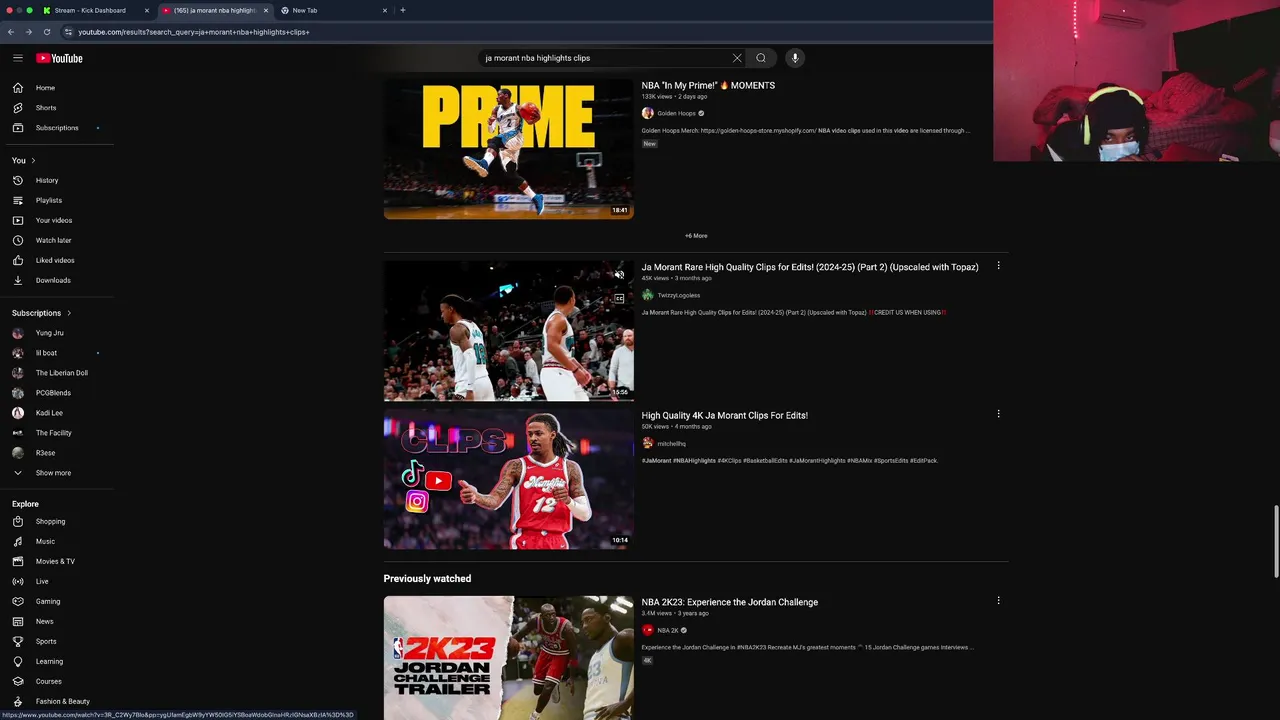
Task: Open NBA 2K channel link
Action: (x=667, y=630)
